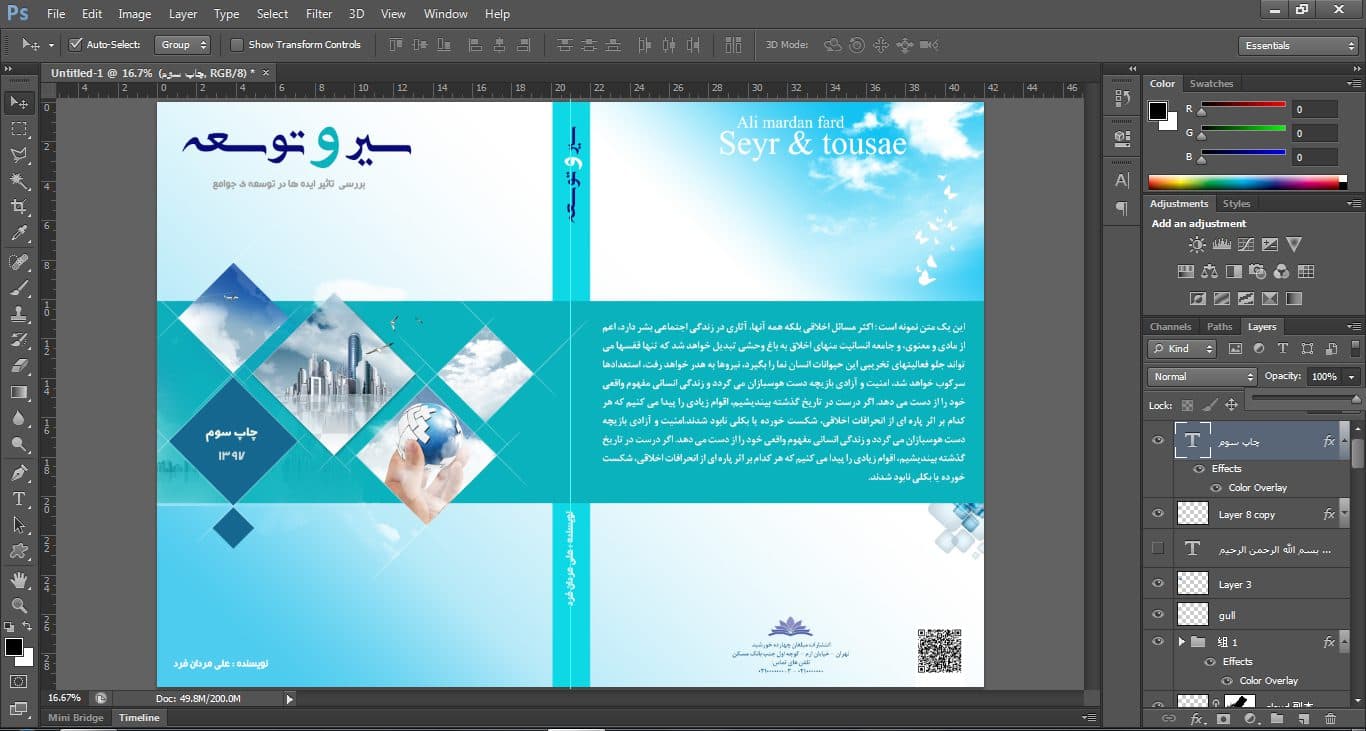The image size is (1366, 731).
Task: Select the Hand tool
Action: click(19, 579)
